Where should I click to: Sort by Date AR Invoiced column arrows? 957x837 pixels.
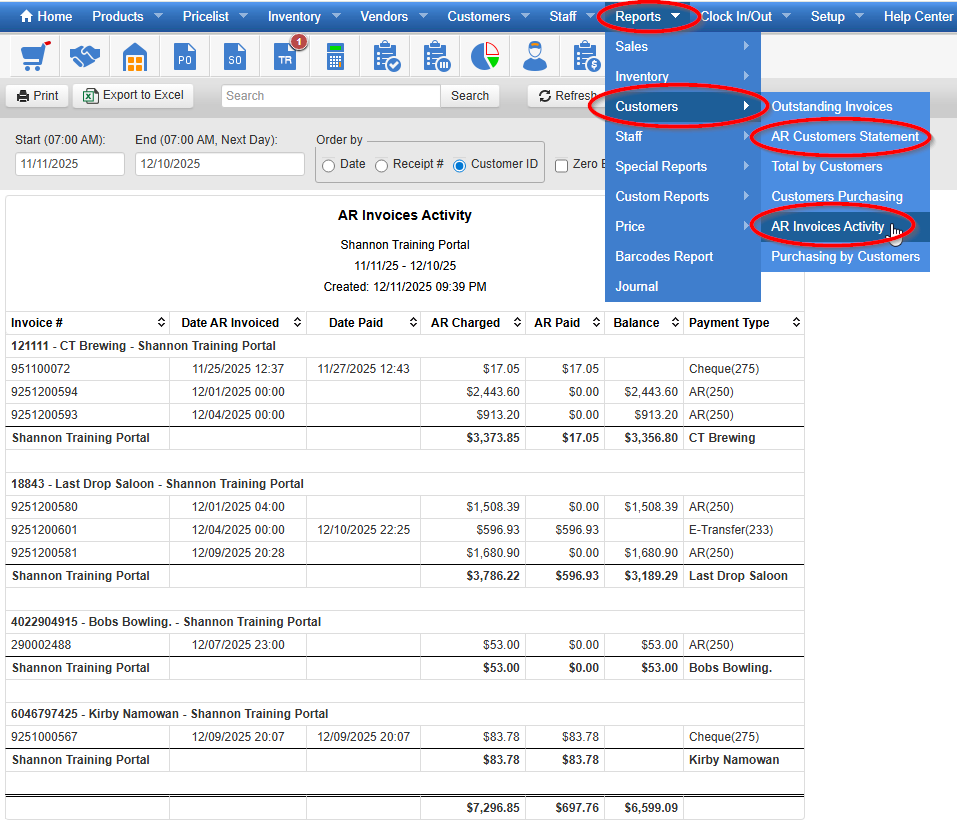(297, 322)
